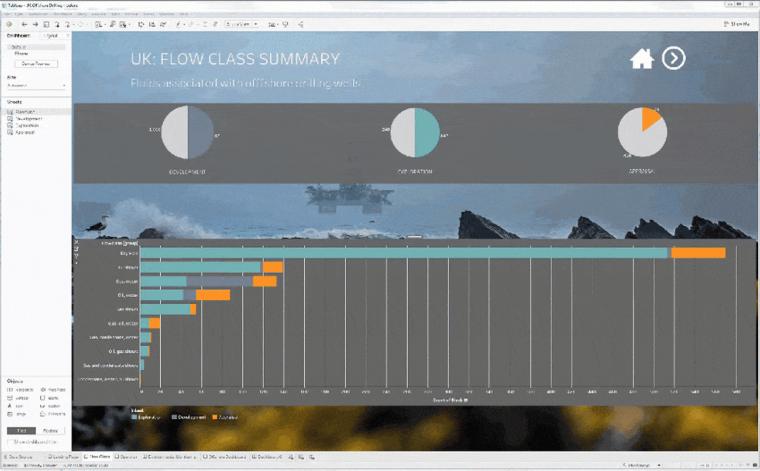
Task: Select the Phone device layout
Action: click(21, 54)
